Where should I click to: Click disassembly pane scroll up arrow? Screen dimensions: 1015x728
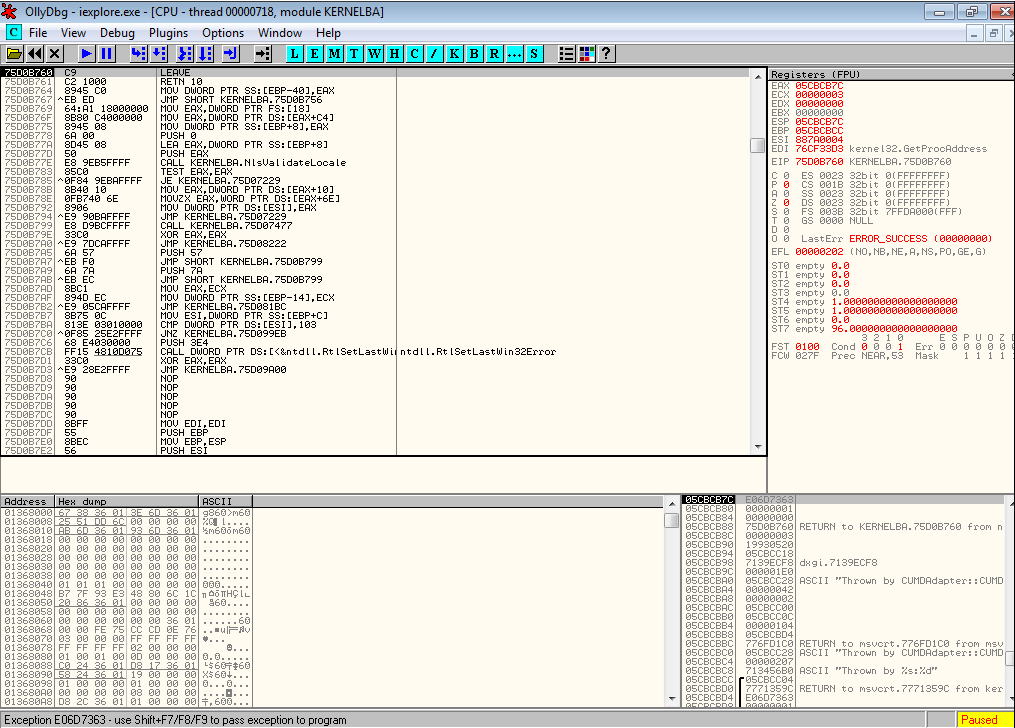coord(758,76)
